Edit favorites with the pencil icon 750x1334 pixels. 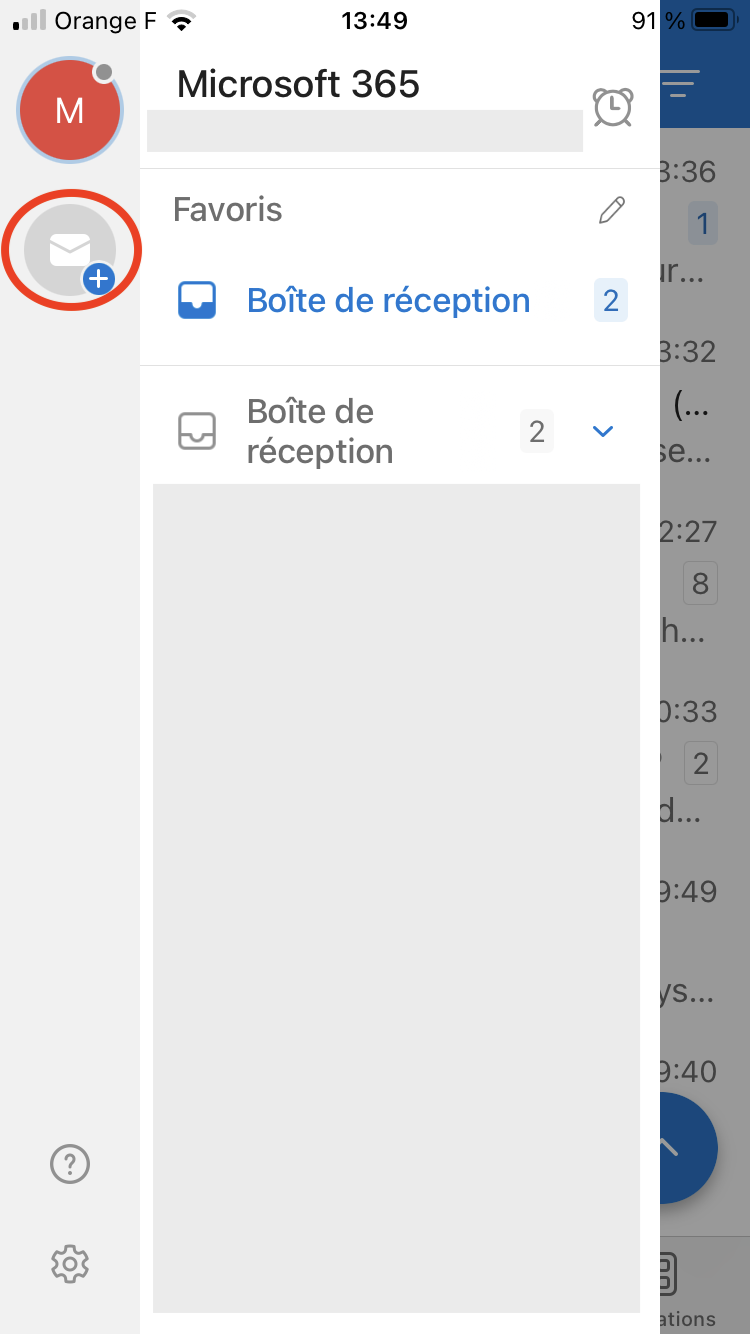click(x=611, y=210)
